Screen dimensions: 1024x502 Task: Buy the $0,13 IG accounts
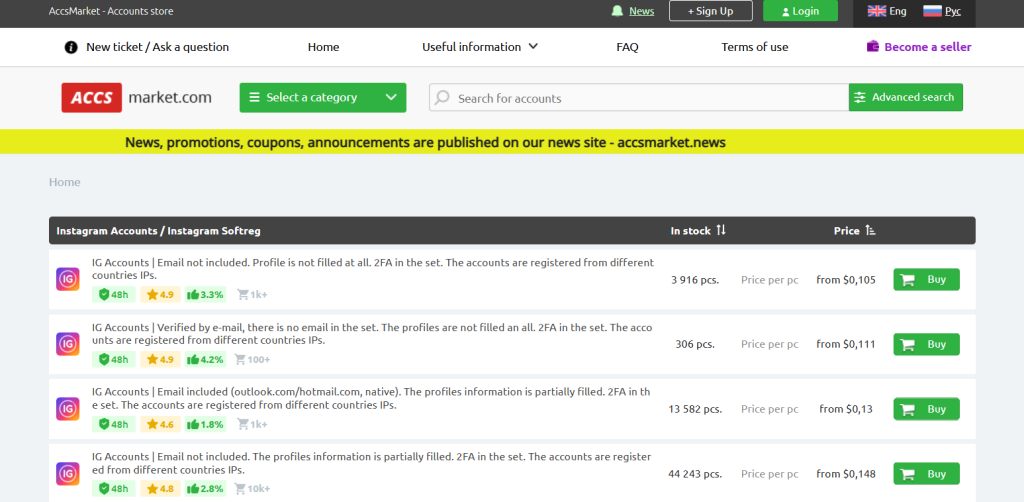click(x=926, y=409)
